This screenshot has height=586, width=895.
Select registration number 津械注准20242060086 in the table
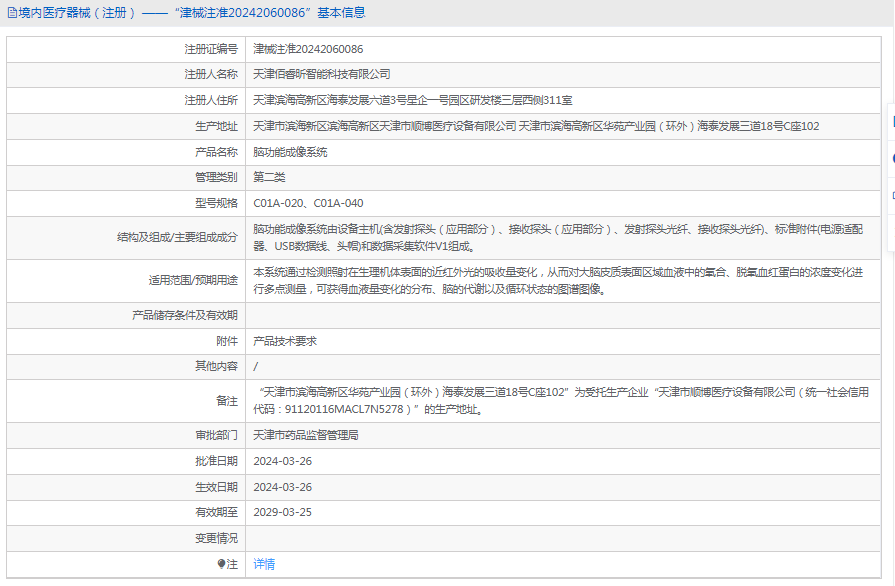click(308, 49)
